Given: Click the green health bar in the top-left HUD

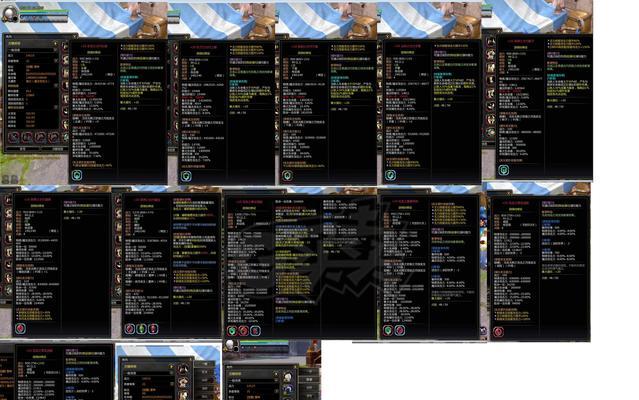Looking at the screenshot, I should tap(44, 12).
